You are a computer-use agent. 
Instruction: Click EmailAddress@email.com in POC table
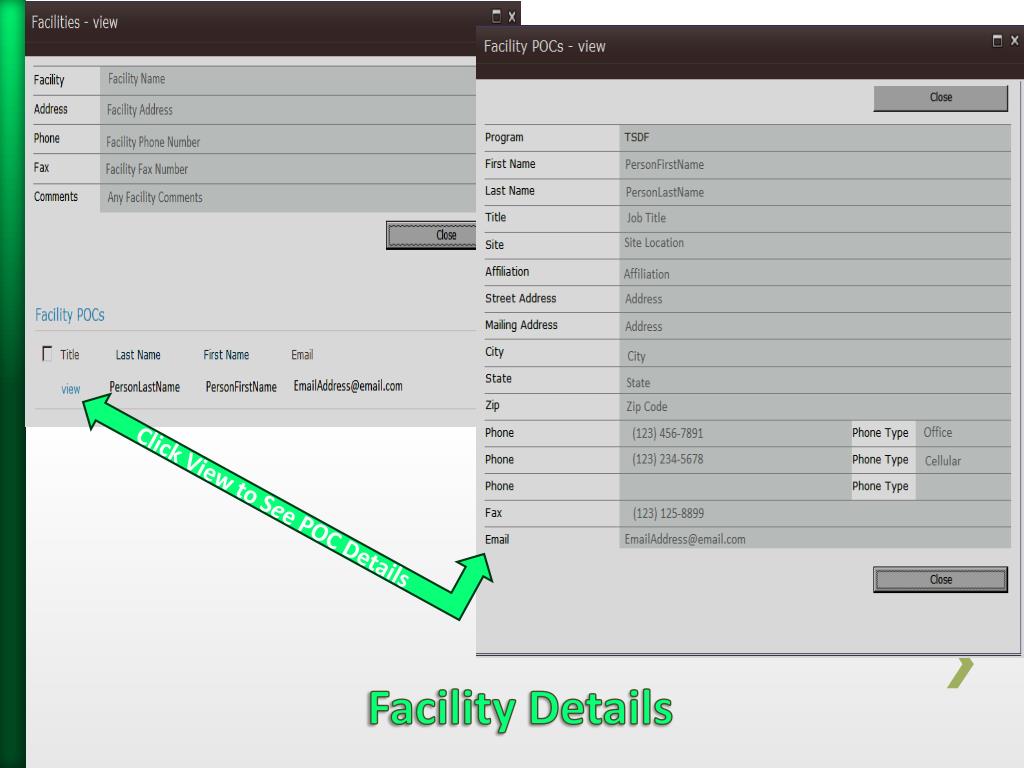pyautogui.click(x=348, y=386)
